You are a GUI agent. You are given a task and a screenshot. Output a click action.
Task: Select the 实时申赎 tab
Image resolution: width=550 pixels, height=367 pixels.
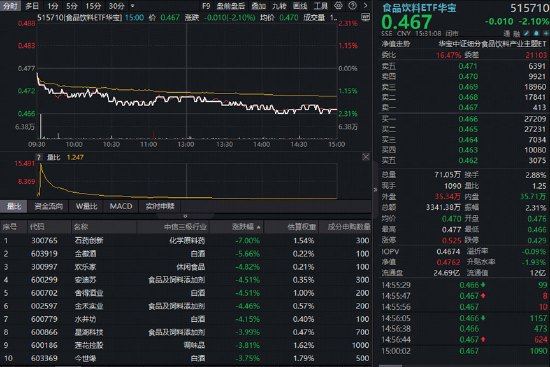pos(160,206)
